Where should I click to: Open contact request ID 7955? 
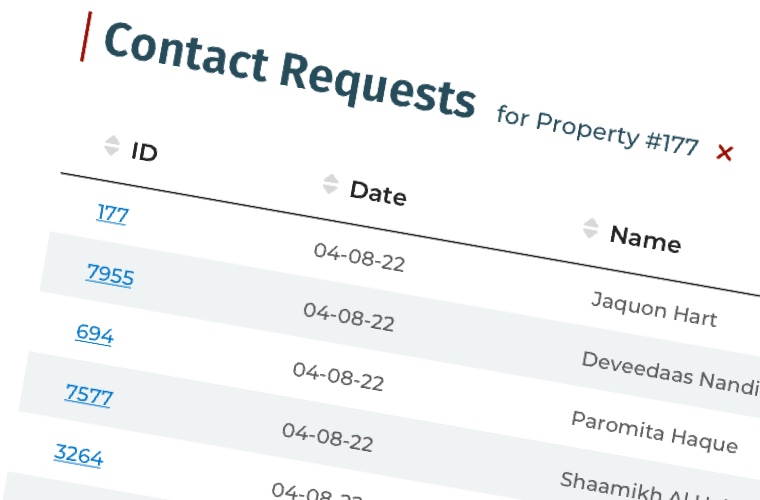[x=110, y=274]
